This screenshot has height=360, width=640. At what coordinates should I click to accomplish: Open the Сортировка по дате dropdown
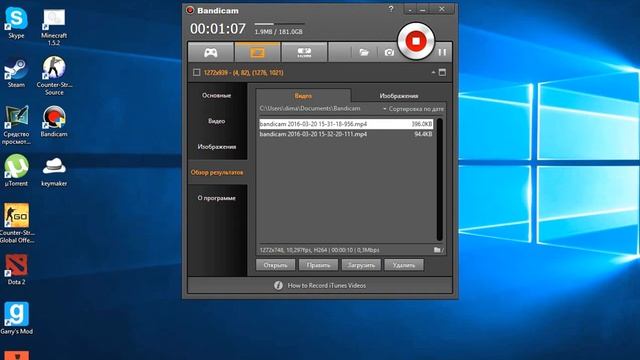(413, 109)
